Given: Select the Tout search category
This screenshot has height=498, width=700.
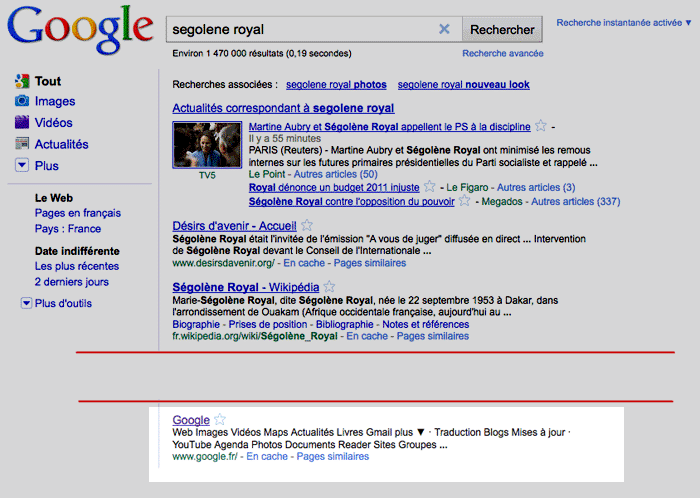Looking at the screenshot, I should click(48, 81).
